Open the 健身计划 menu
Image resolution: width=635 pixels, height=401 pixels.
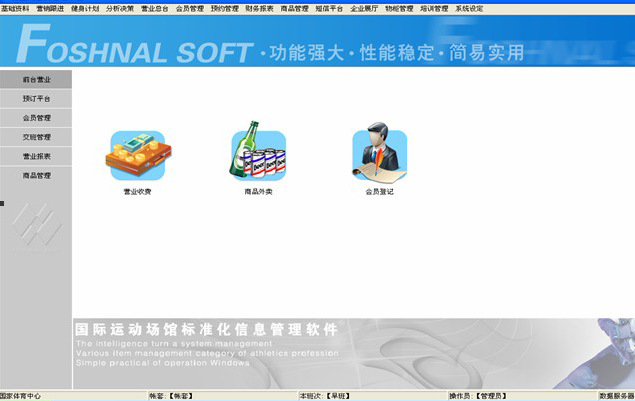[84, 7]
